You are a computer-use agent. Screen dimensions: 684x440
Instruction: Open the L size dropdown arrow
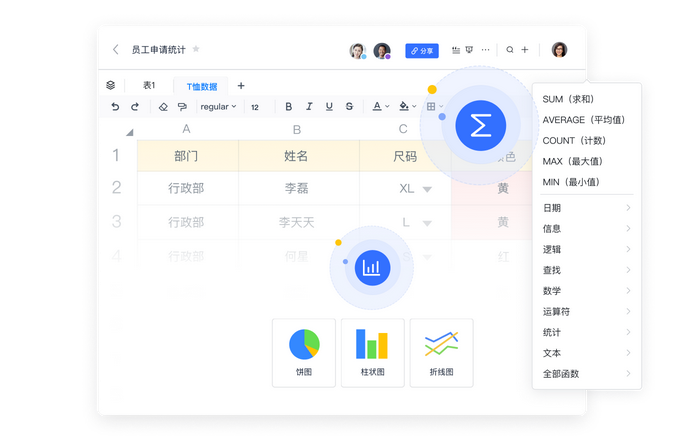coord(427,223)
